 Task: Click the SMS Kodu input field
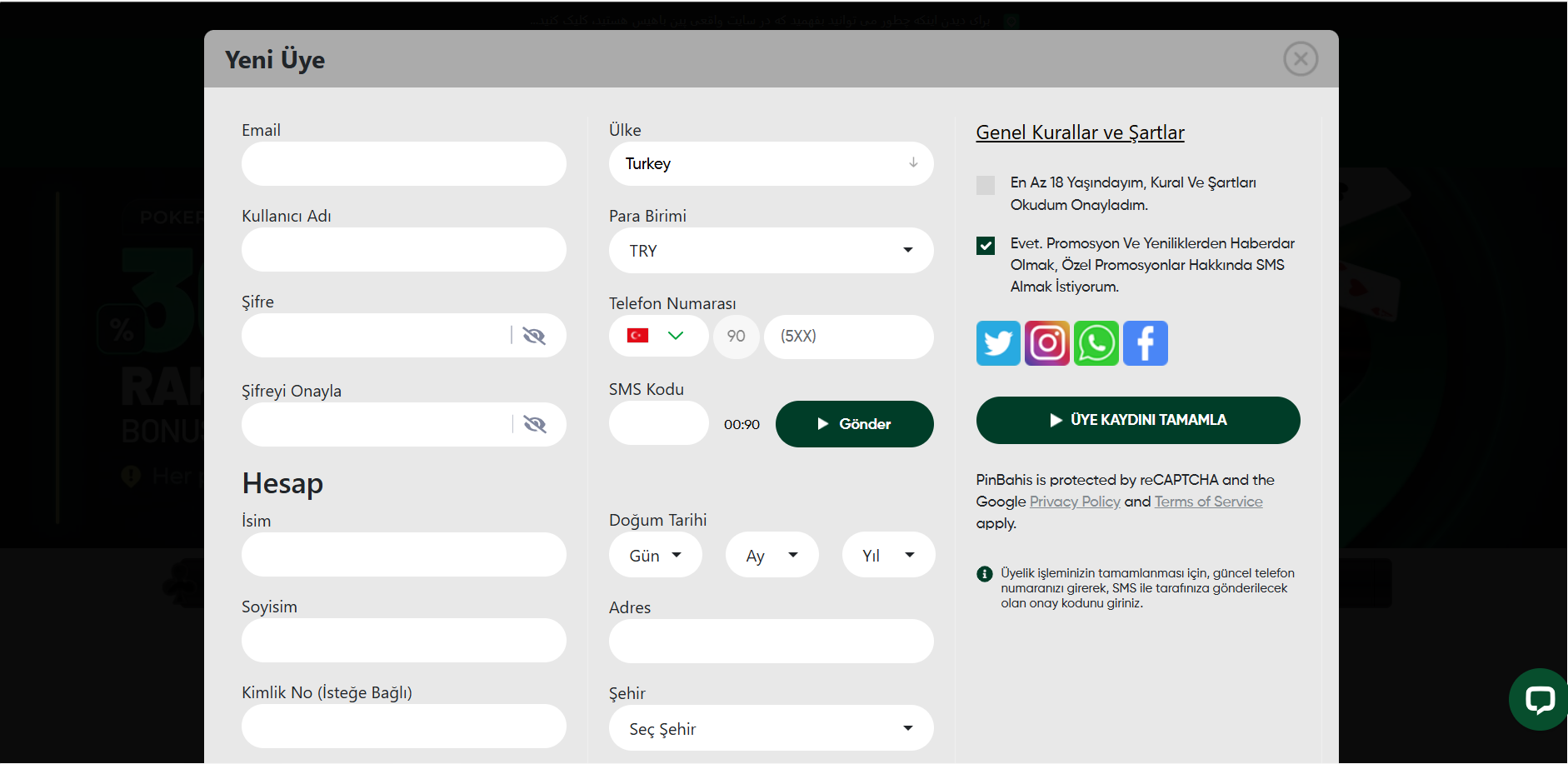tap(659, 423)
